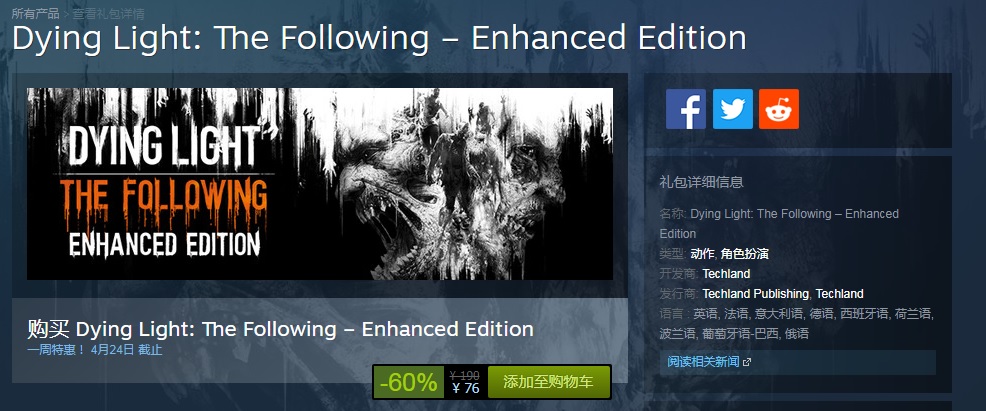The width and height of the screenshot is (986, 411).
Task: Open the Techland Publishing publisher link
Action: 755,294
